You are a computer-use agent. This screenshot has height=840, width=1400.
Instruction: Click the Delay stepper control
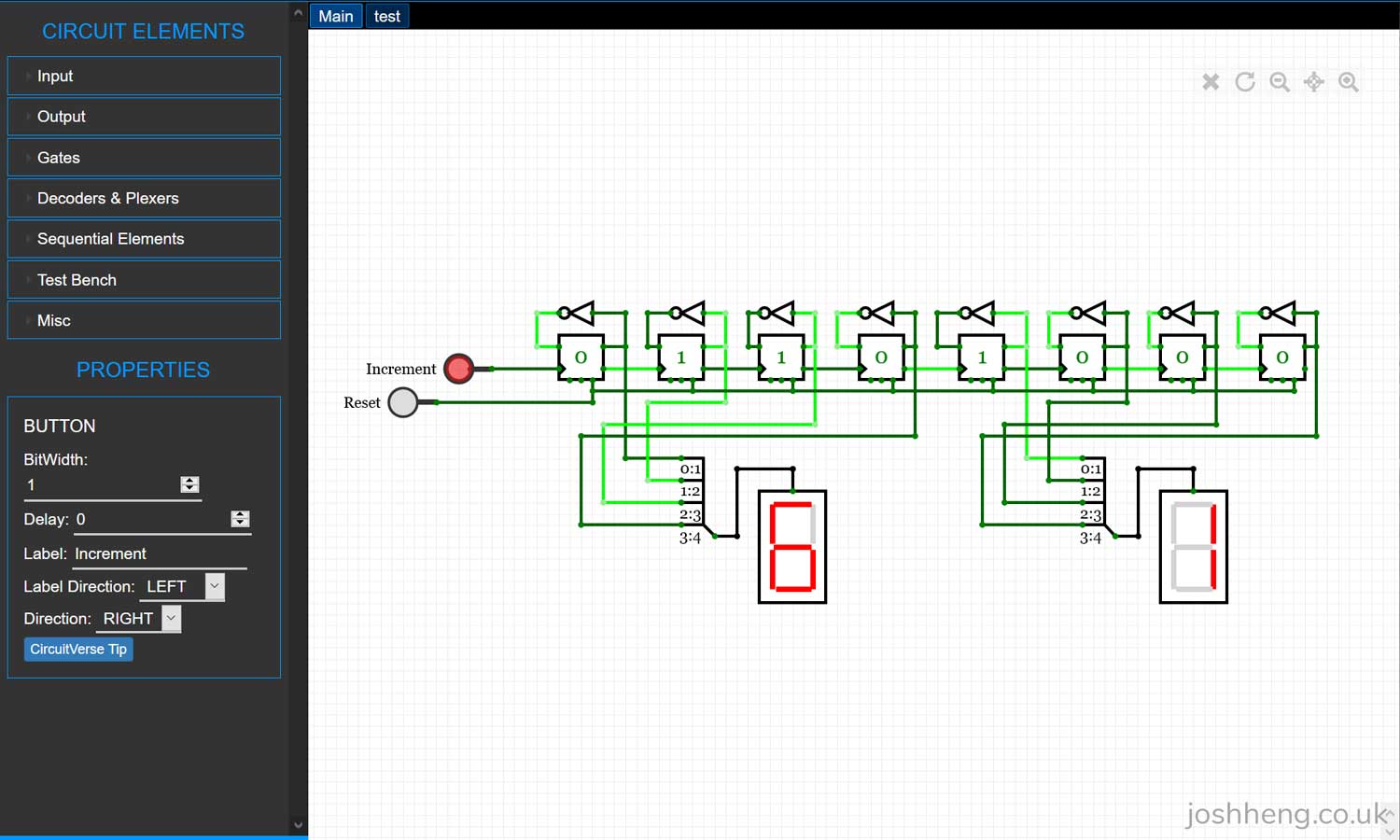240,518
